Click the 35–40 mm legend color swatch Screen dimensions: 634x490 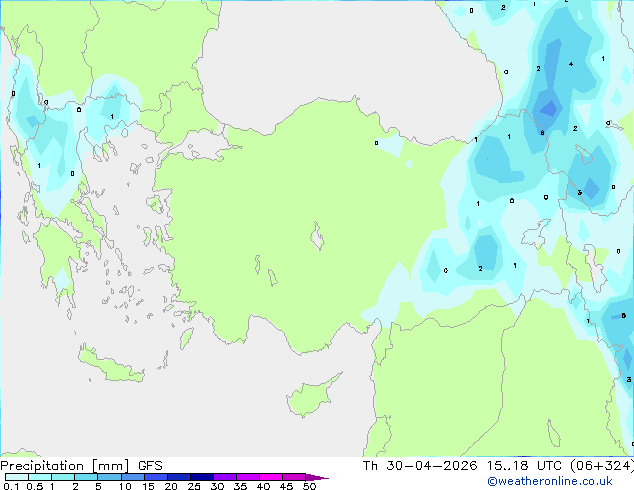pyautogui.click(x=248, y=477)
